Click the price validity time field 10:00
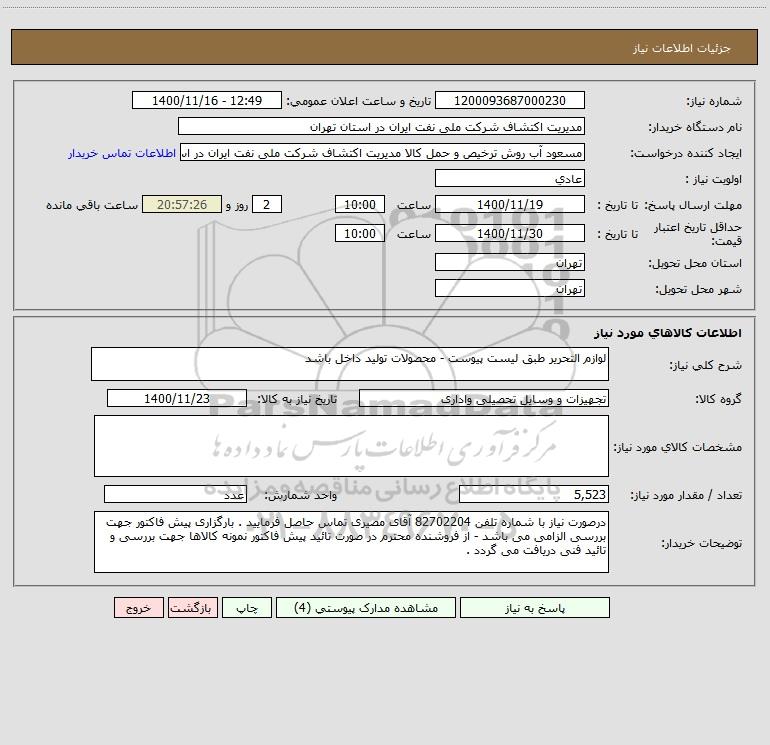Screen dimensions: 770x745 pyautogui.click(x=359, y=233)
